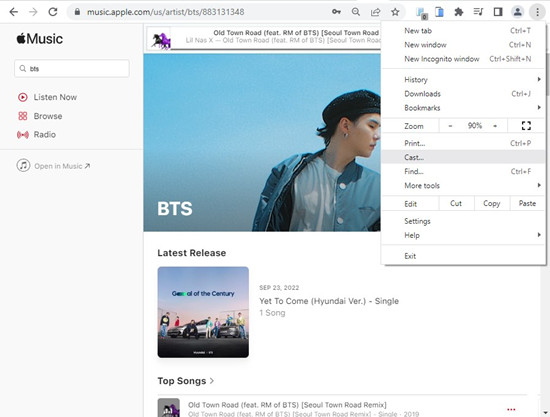550x417 pixels.
Task: Click the three-dot Chrome menu button
Action: [x=537, y=12]
